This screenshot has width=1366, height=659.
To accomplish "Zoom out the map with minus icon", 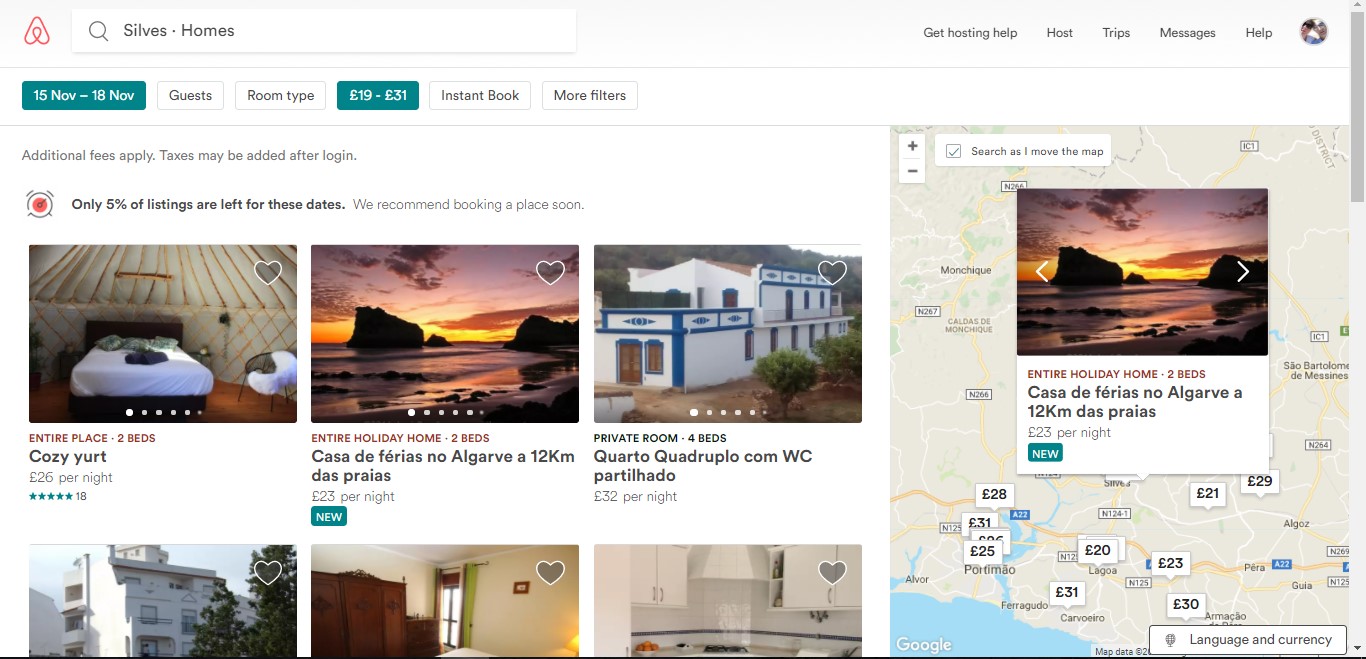I will [912, 171].
